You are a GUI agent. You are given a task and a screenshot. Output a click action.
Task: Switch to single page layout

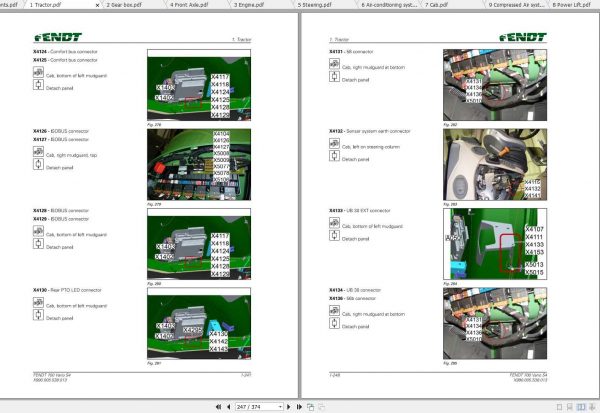coord(559,407)
